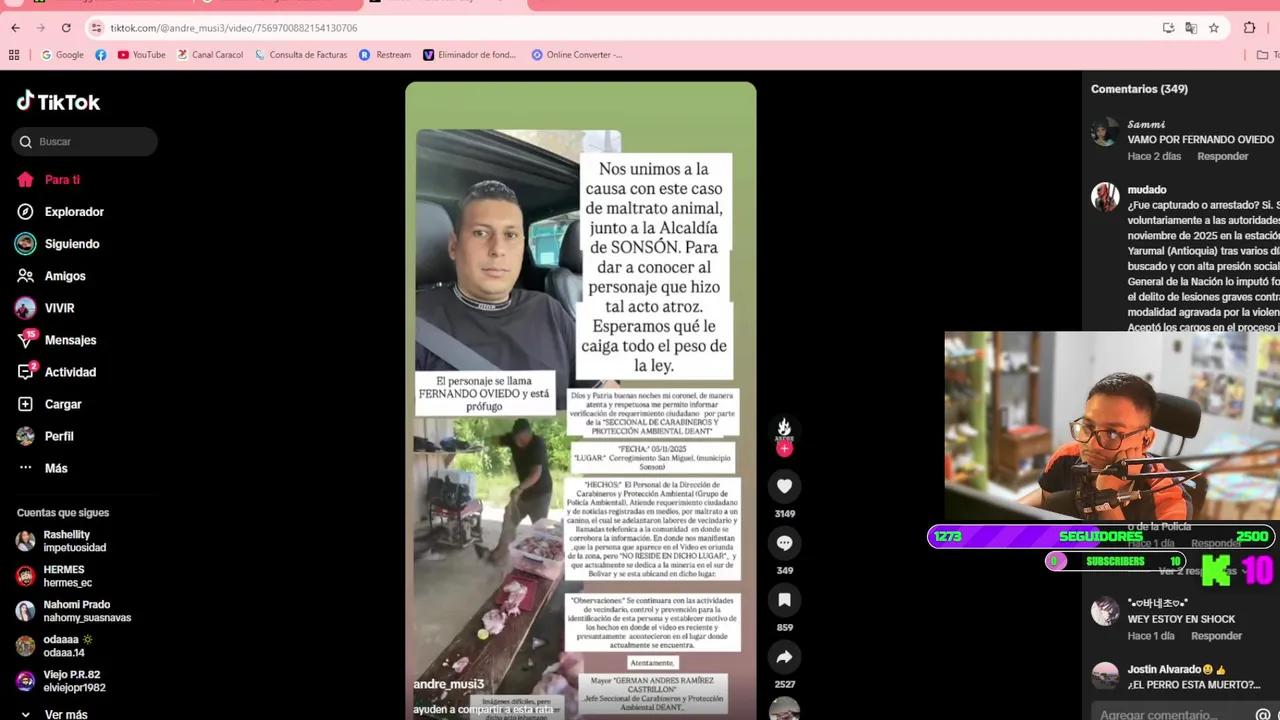The height and width of the screenshot is (720, 1280).
Task: Open Perfil page
Action: [x=46, y=436]
